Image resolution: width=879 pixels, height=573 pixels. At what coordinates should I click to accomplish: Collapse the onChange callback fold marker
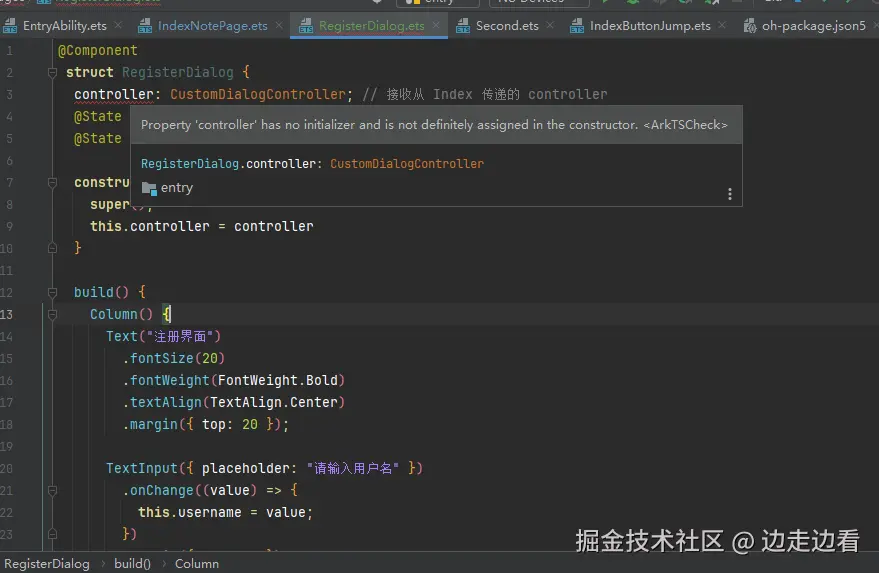[52, 490]
